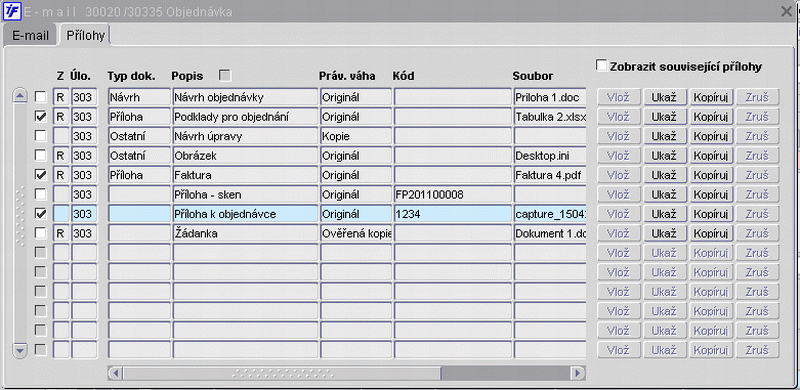Click Ukaž for Obrázek row

tap(664, 155)
